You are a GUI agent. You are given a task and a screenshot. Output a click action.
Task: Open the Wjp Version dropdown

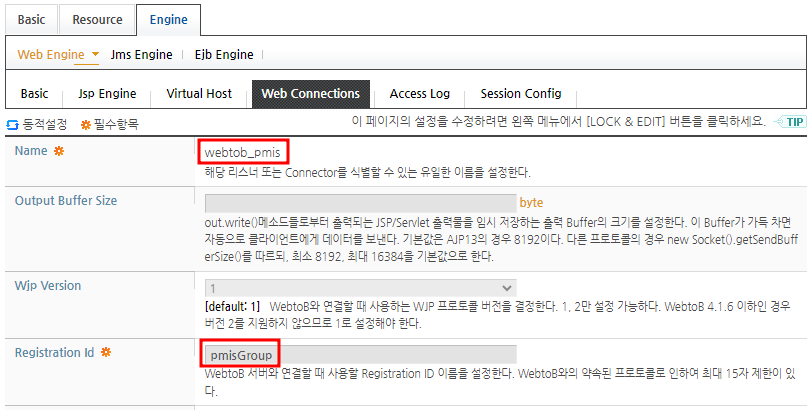361,288
